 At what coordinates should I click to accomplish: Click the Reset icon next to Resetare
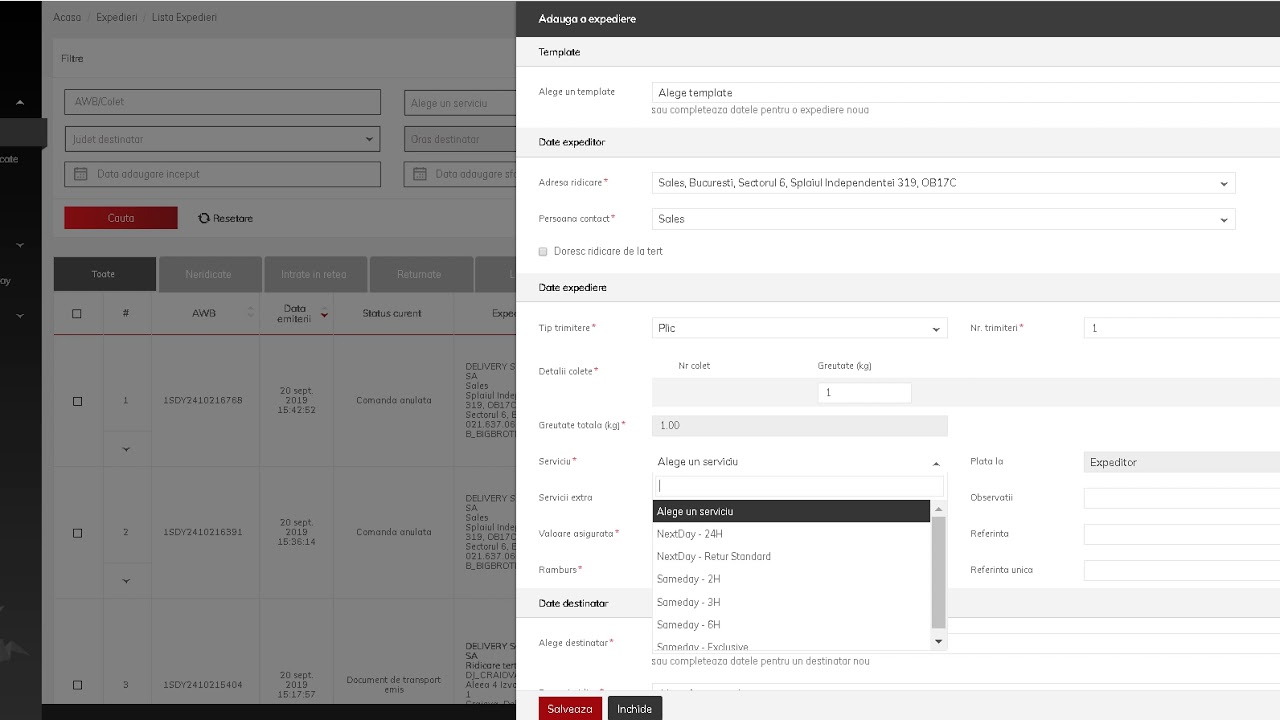(x=204, y=218)
